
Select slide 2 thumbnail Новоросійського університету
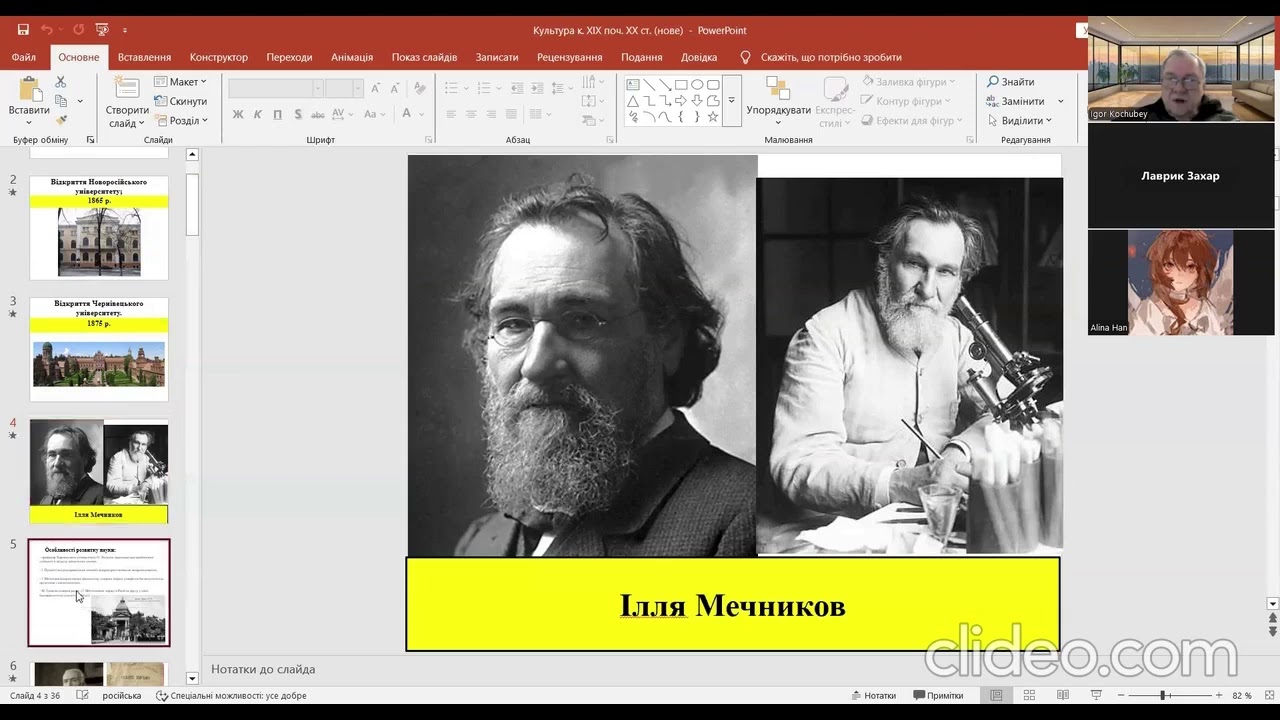click(99, 228)
